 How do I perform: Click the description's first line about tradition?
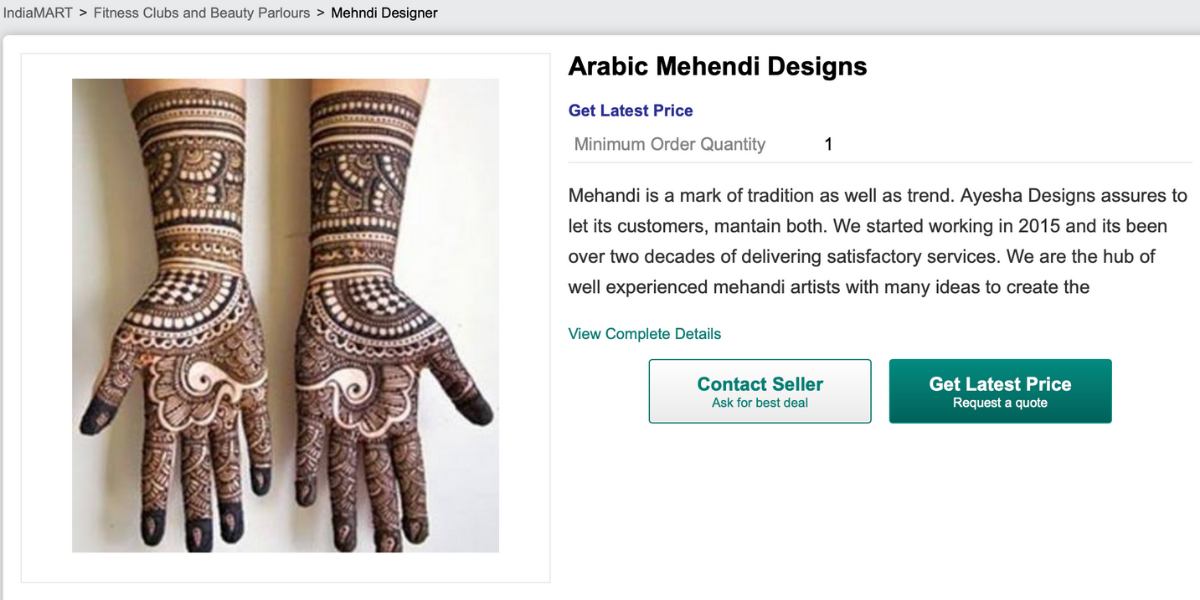(x=750, y=195)
